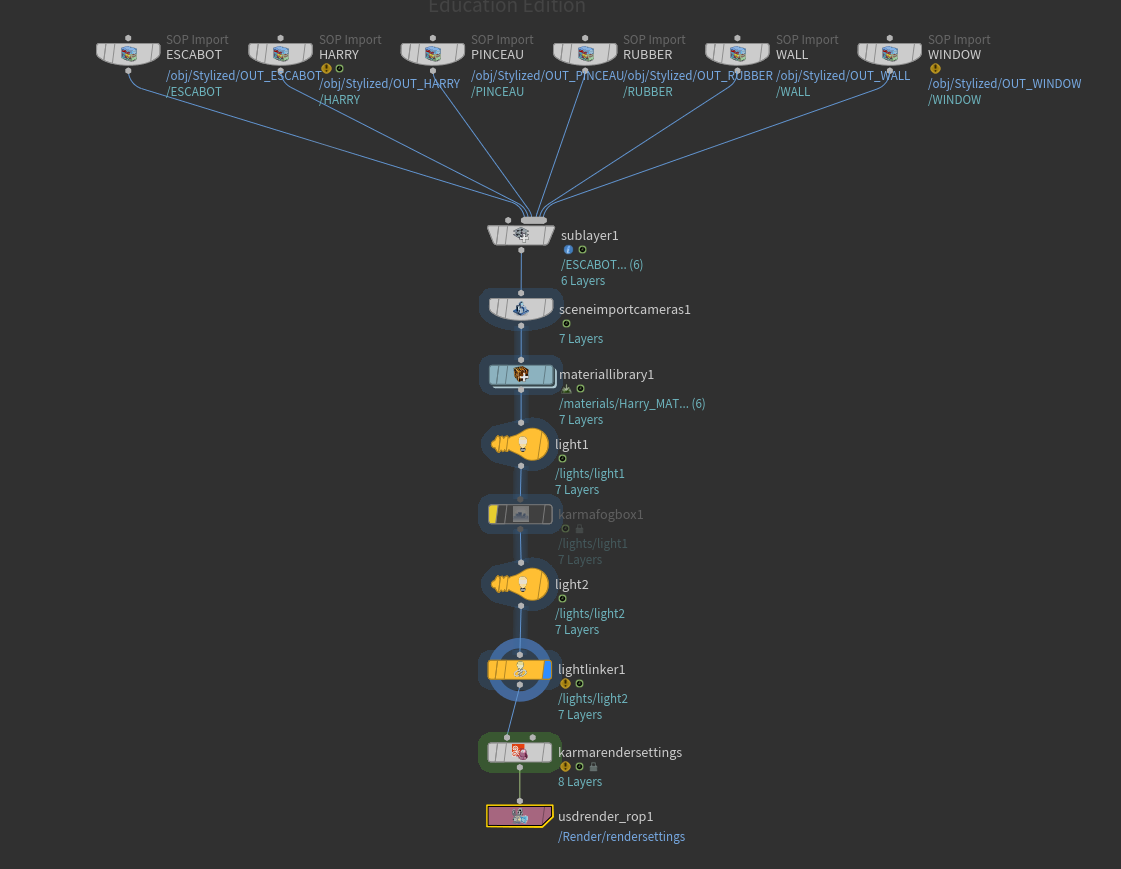This screenshot has width=1121, height=869.
Task: Click the /obj/Stylized/OUT_HARRY path text
Action: click(x=390, y=84)
